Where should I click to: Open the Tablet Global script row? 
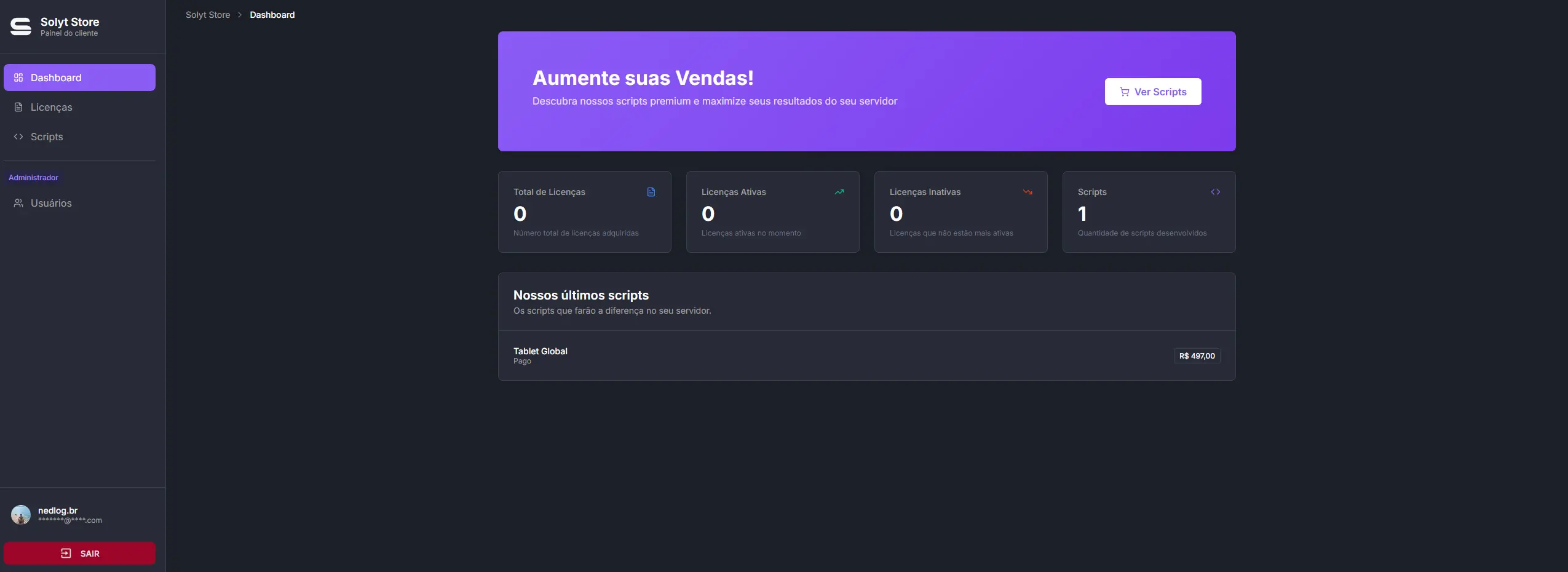click(867, 356)
